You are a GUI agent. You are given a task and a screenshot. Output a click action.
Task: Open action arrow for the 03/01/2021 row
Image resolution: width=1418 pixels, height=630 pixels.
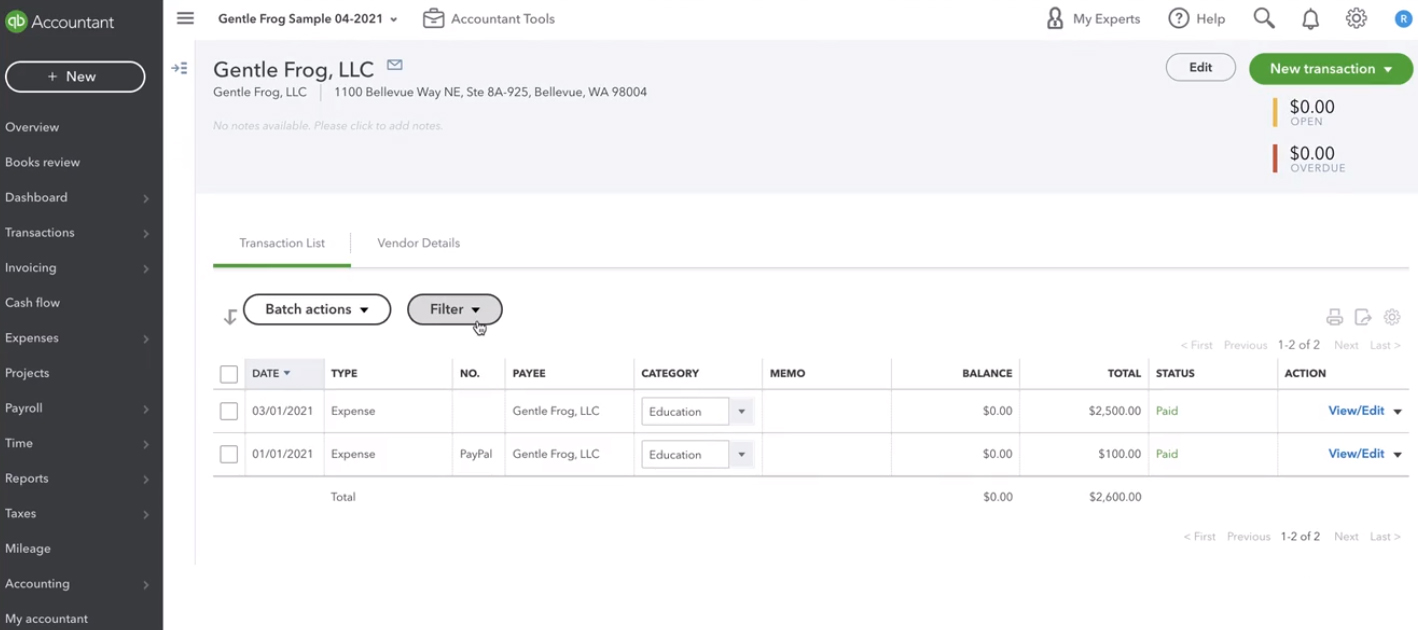coord(1398,411)
